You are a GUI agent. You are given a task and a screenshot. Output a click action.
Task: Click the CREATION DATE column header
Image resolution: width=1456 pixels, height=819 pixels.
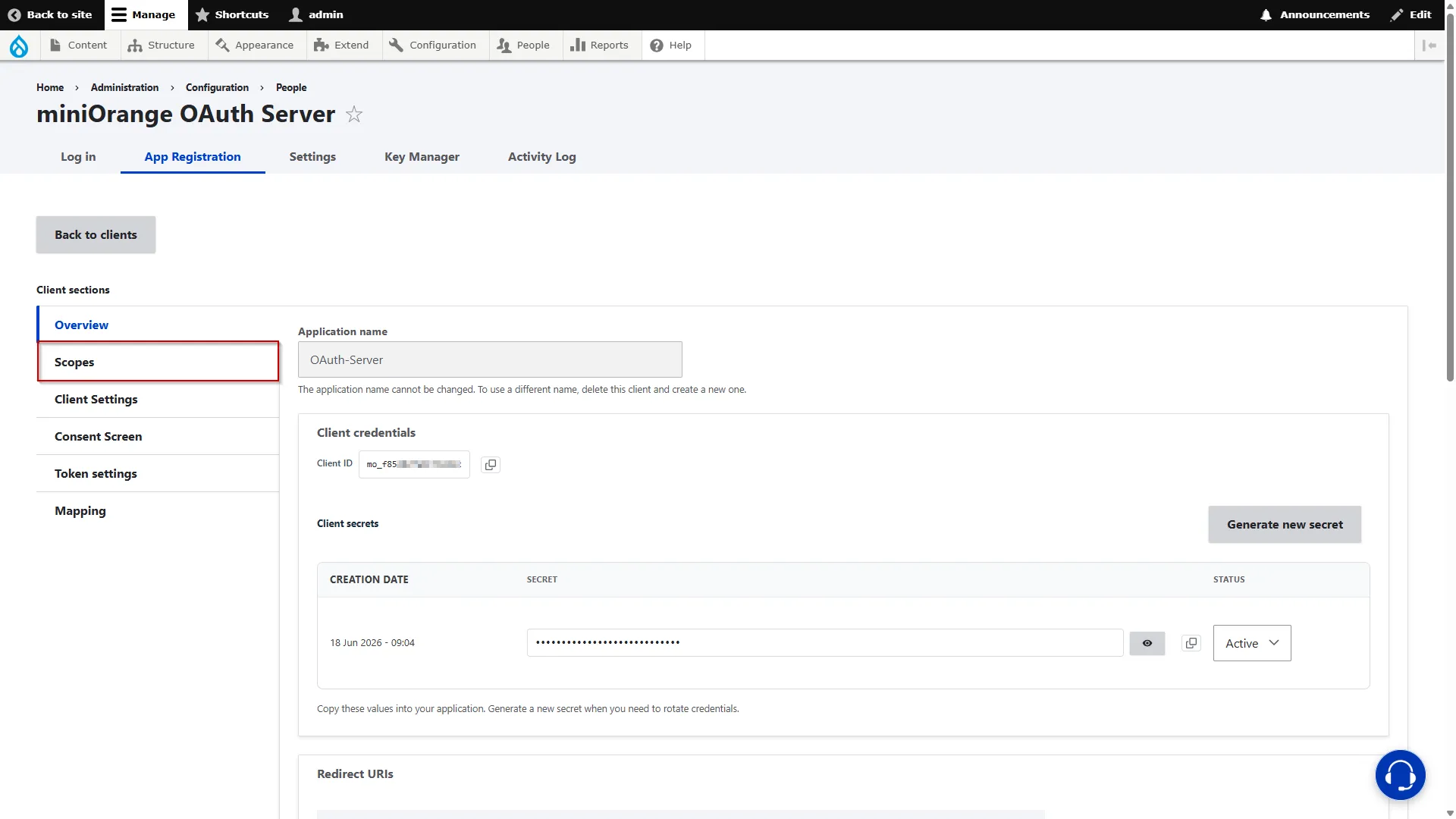coord(369,579)
